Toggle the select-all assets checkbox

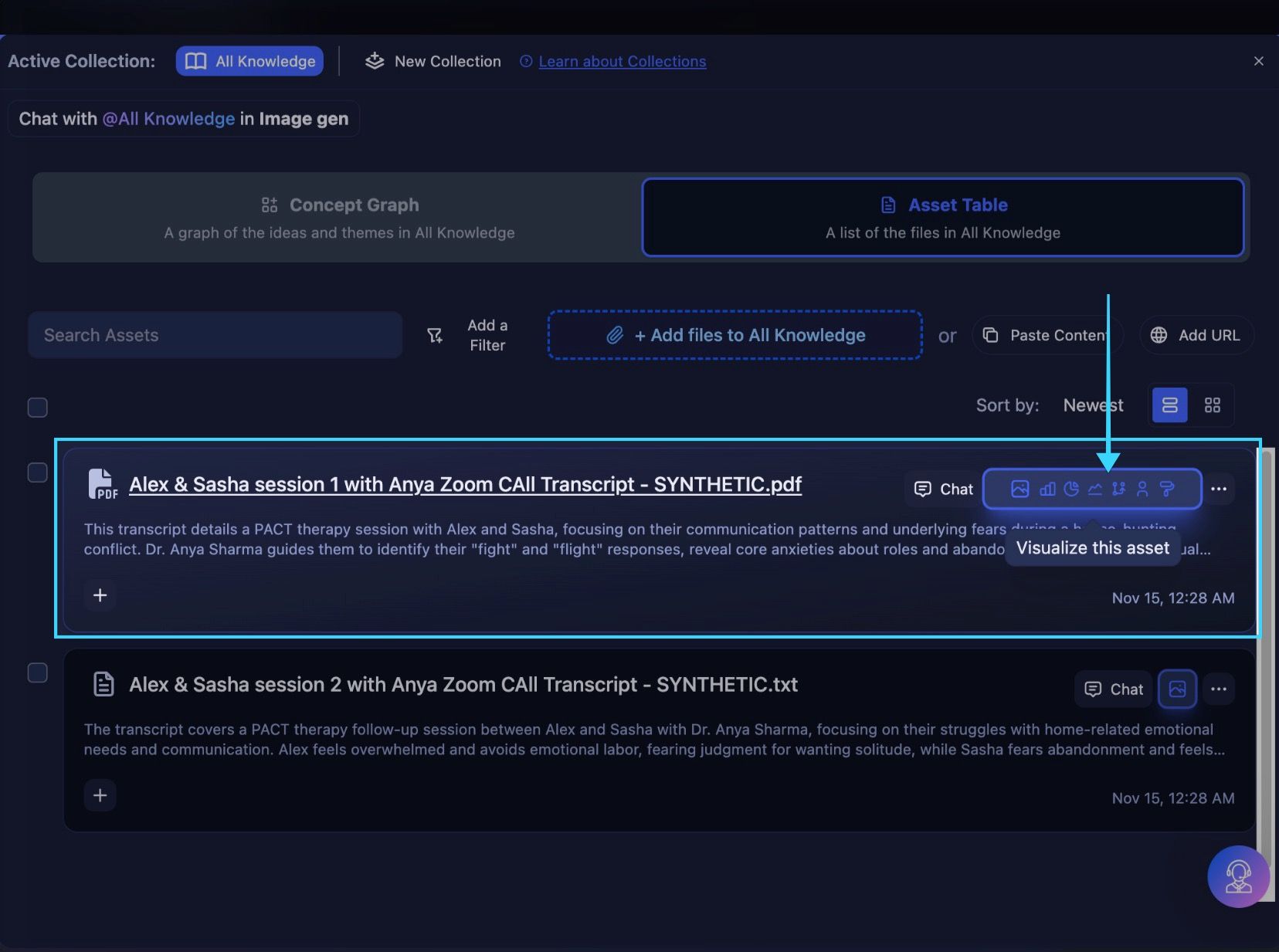coord(38,407)
